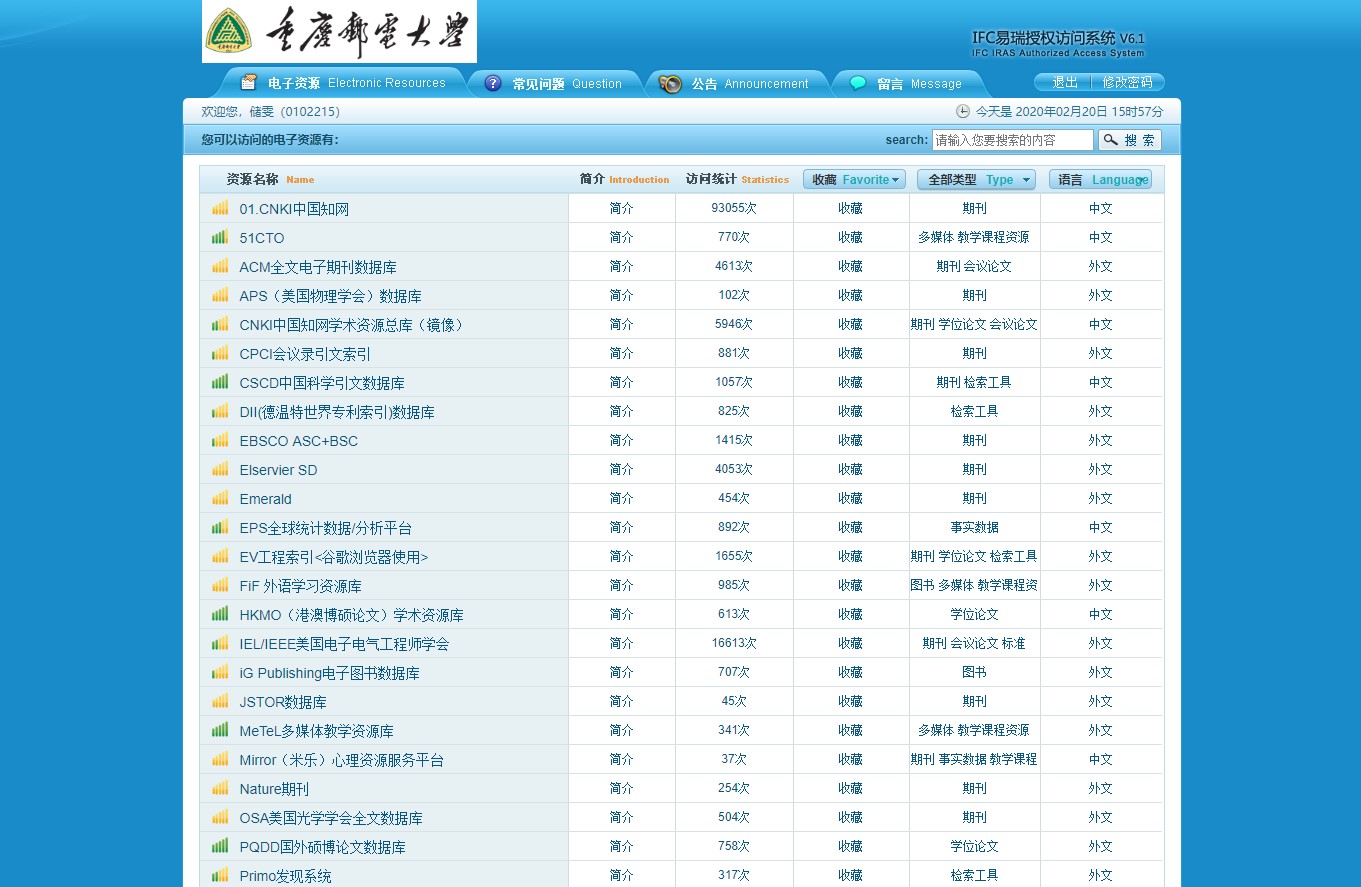Click the 93055次 visit count

coord(734,208)
